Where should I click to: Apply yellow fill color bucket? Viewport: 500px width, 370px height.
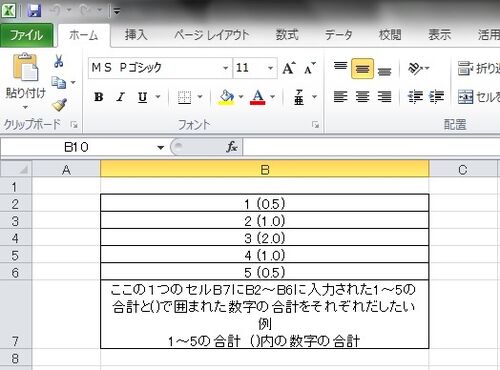(x=226, y=97)
